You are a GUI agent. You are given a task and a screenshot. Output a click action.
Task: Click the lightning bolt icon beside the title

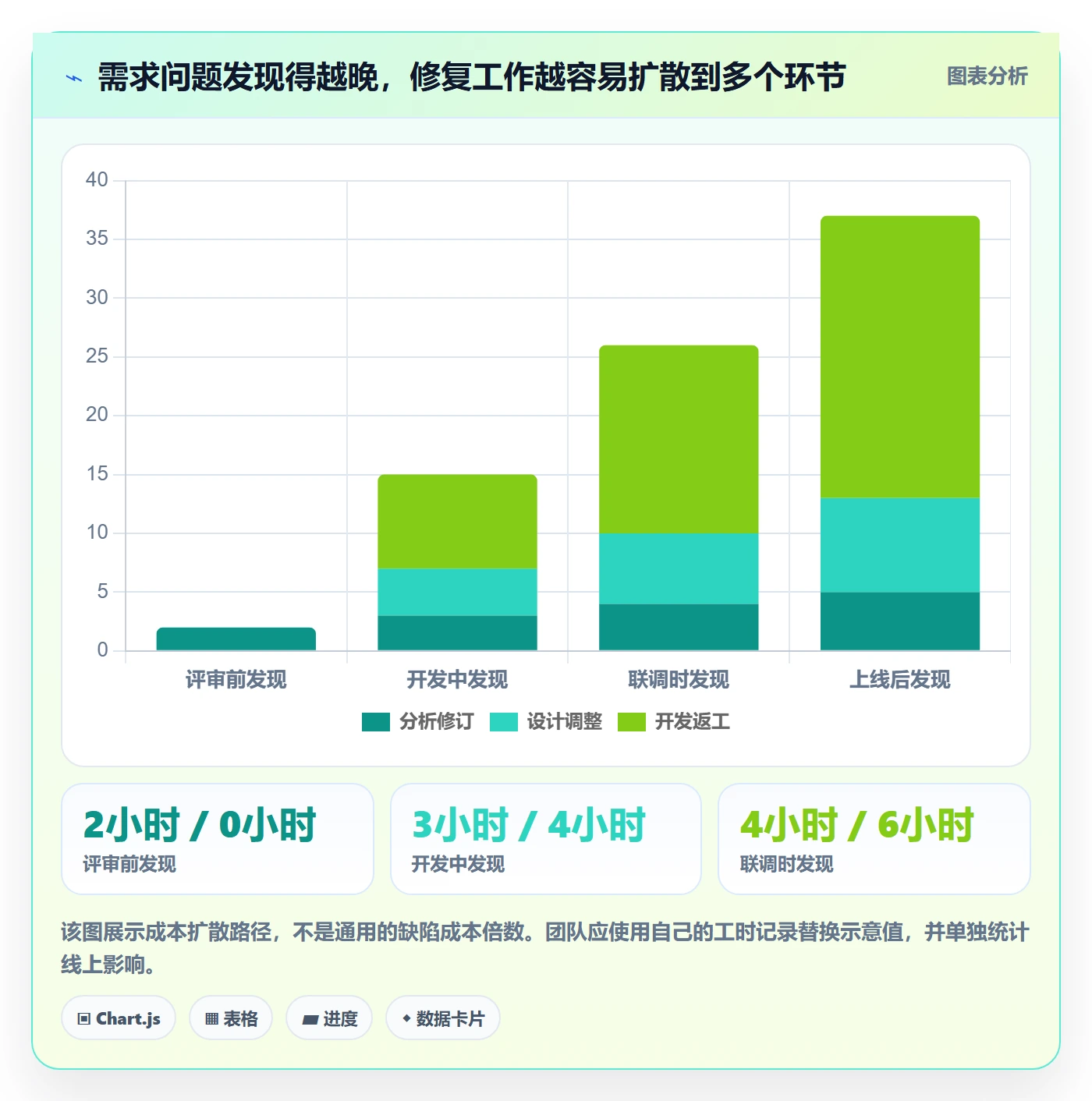[74, 78]
